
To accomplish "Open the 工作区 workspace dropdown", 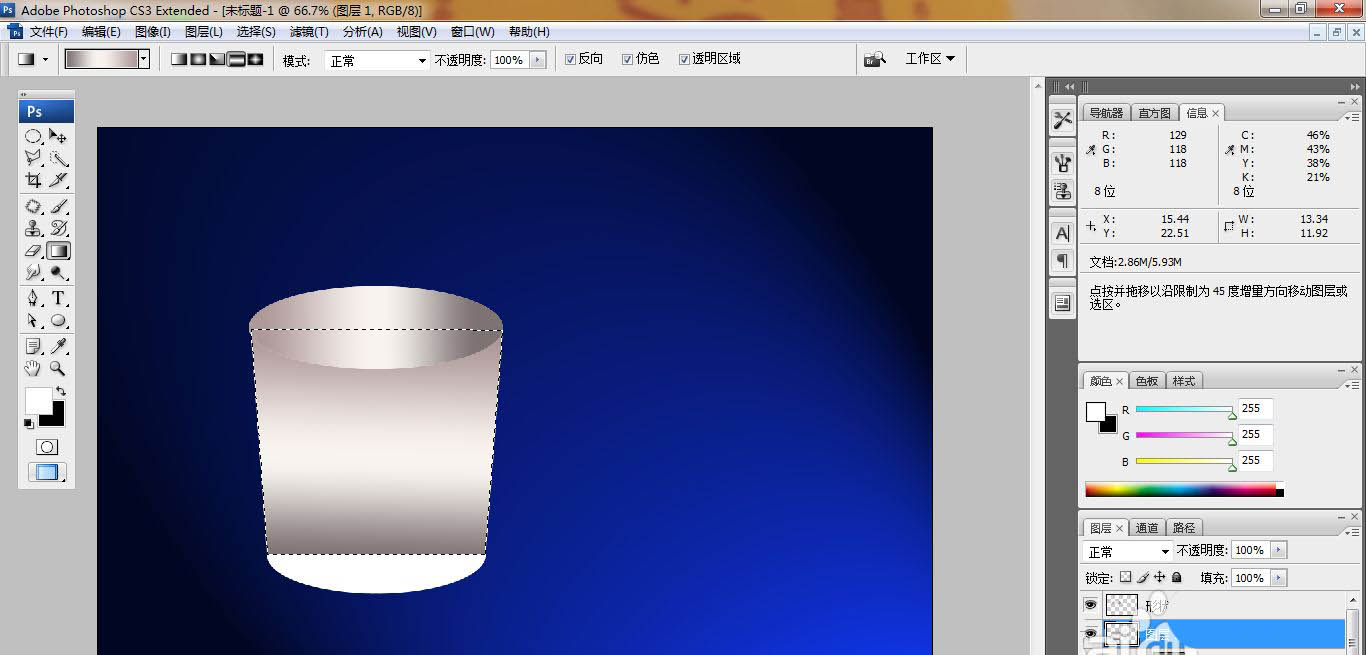I will point(930,59).
